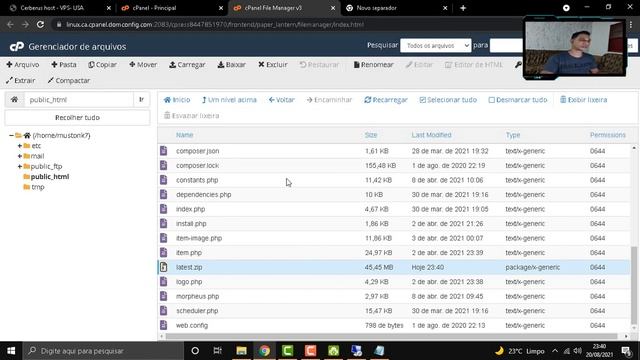Image resolution: width=640 pixels, height=360 pixels.
Task: Click Chrome icon in the taskbar
Action: (264, 351)
